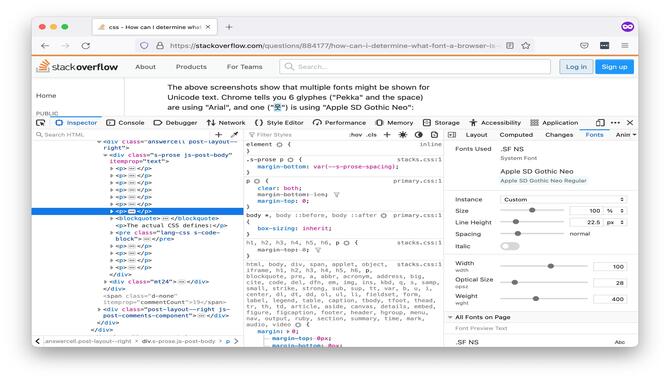Click the Stack Overflow search box

[x=415, y=67]
